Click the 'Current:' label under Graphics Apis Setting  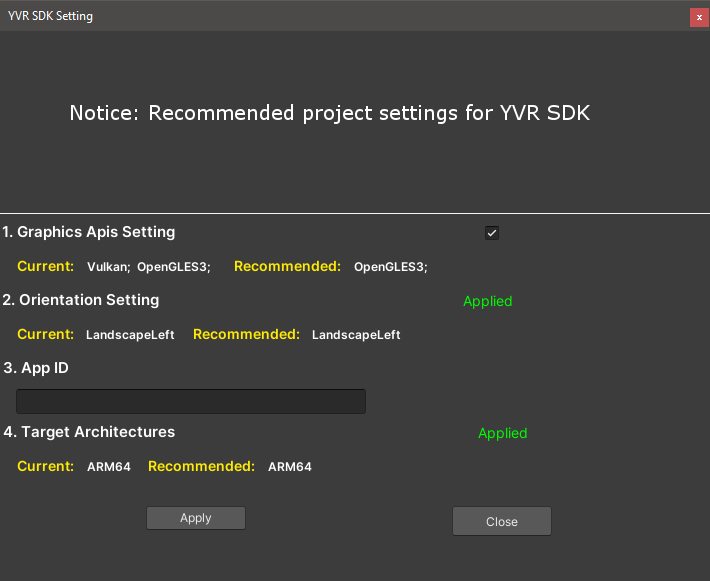45,266
